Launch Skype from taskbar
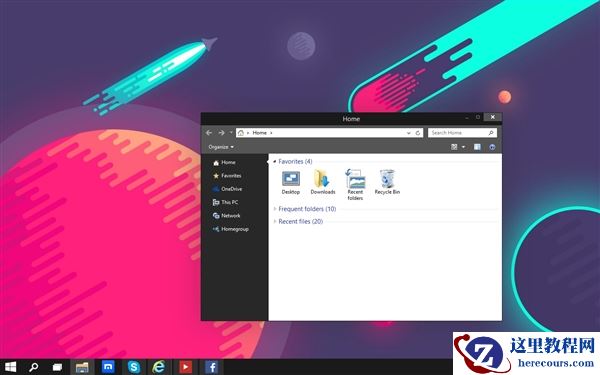 pyautogui.click(x=134, y=367)
